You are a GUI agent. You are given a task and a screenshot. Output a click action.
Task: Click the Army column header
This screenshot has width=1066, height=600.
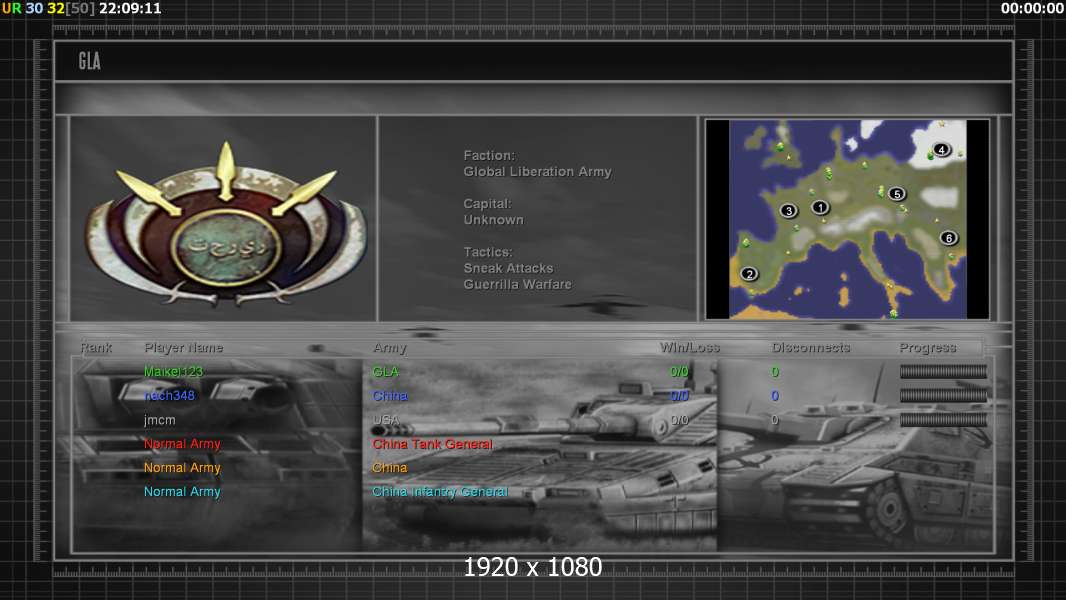click(x=390, y=347)
